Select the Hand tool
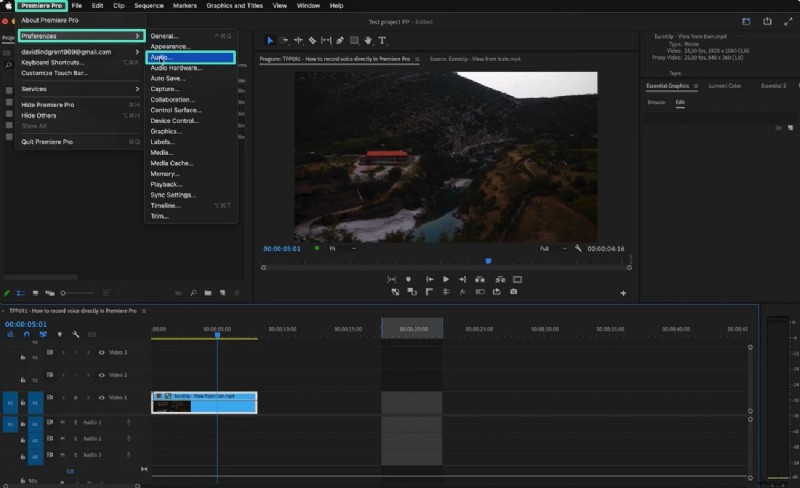The image size is (800, 488). pos(368,40)
